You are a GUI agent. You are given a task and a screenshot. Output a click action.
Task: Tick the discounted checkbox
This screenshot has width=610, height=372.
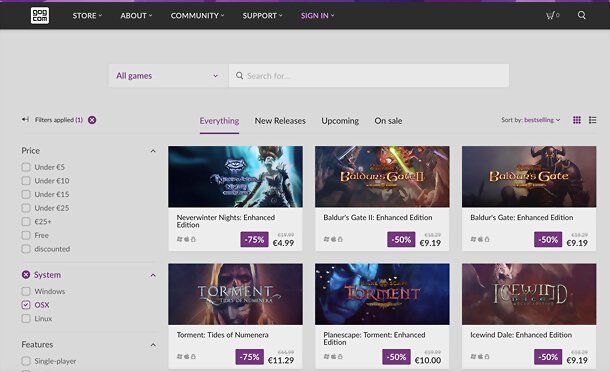pyautogui.click(x=26, y=249)
